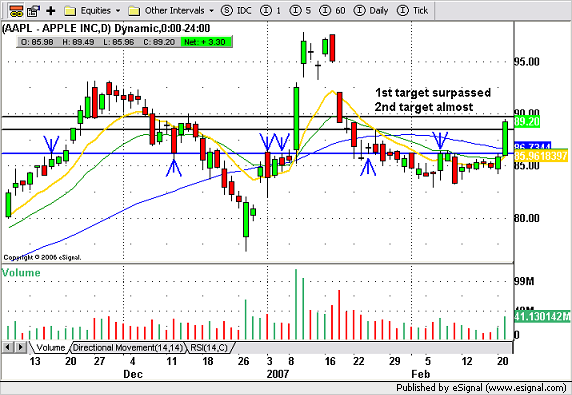Image resolution: width=572 pixels, height=395 pixels.
Task: Click the Feb month label
Action: 421,374
